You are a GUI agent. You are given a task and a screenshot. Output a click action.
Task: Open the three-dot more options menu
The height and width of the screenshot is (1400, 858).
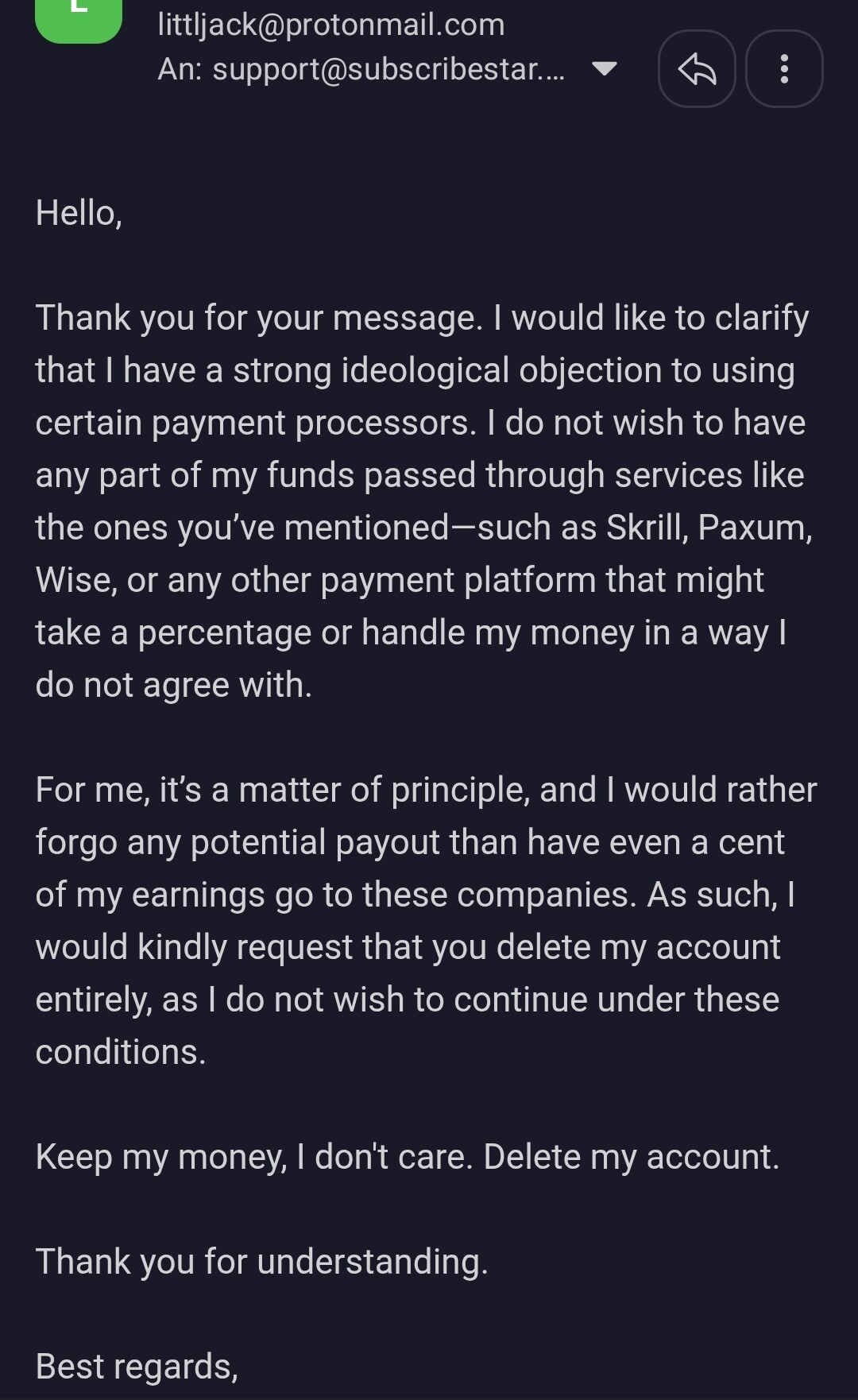[x=784, y=69]
